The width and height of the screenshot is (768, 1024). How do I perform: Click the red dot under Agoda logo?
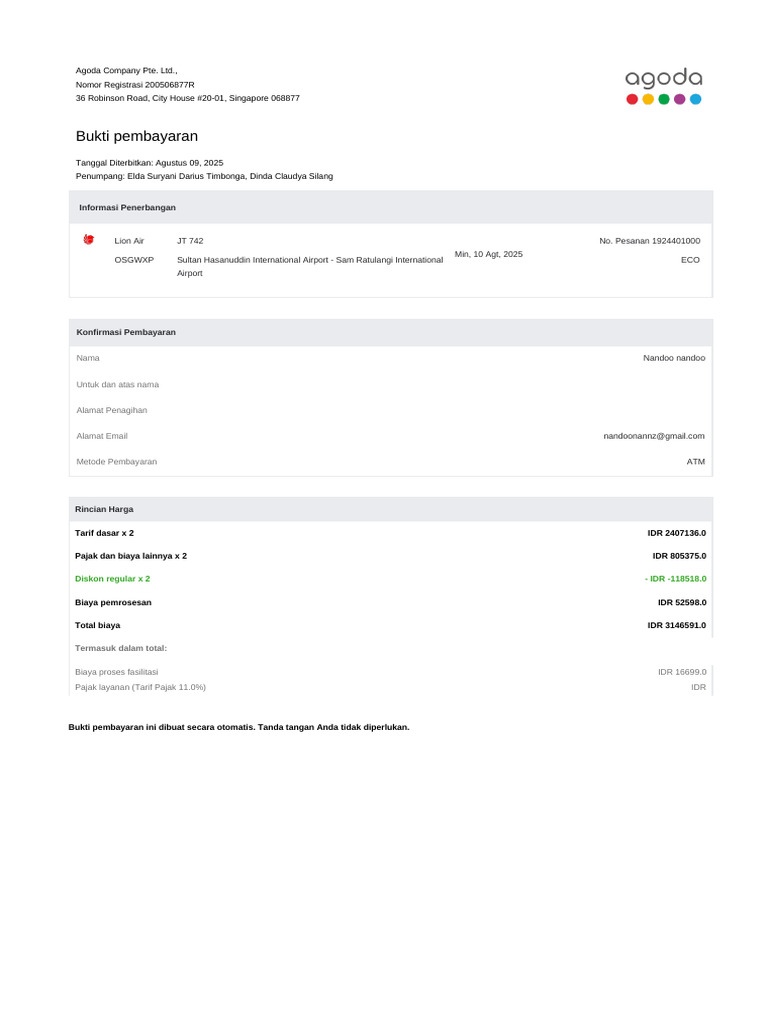pos(631,99)
